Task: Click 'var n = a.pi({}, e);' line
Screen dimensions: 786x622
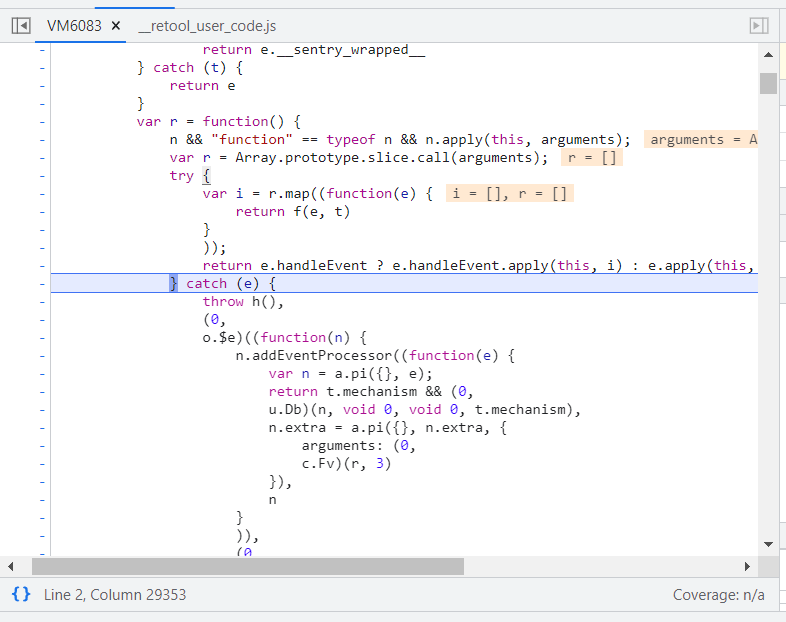Action: click(350, 374)
